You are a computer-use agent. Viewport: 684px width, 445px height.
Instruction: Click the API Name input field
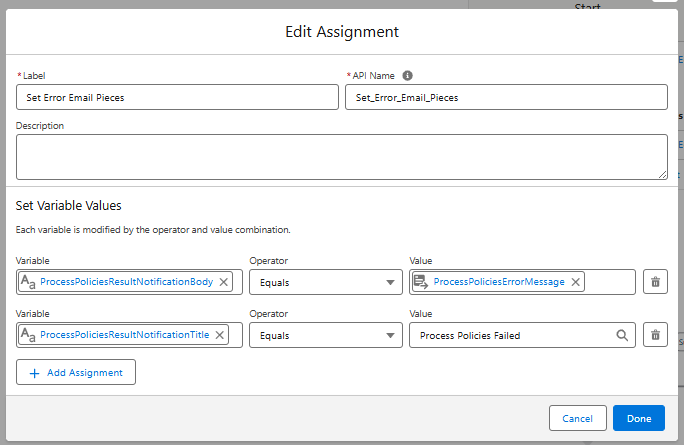tap(505, 97)
